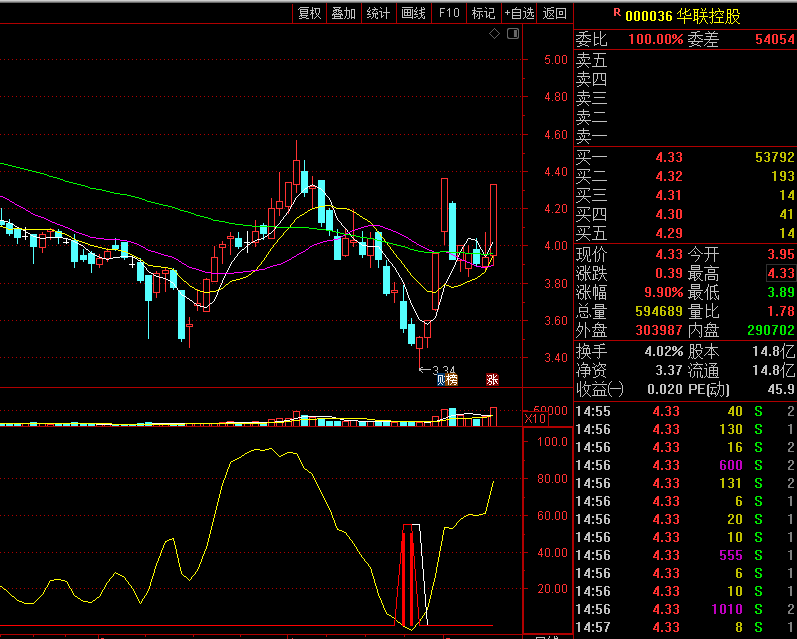The width and height of the screenshot is (797, 639).
Task: Click the 总量 594689 value
Action: pos(659,311)
